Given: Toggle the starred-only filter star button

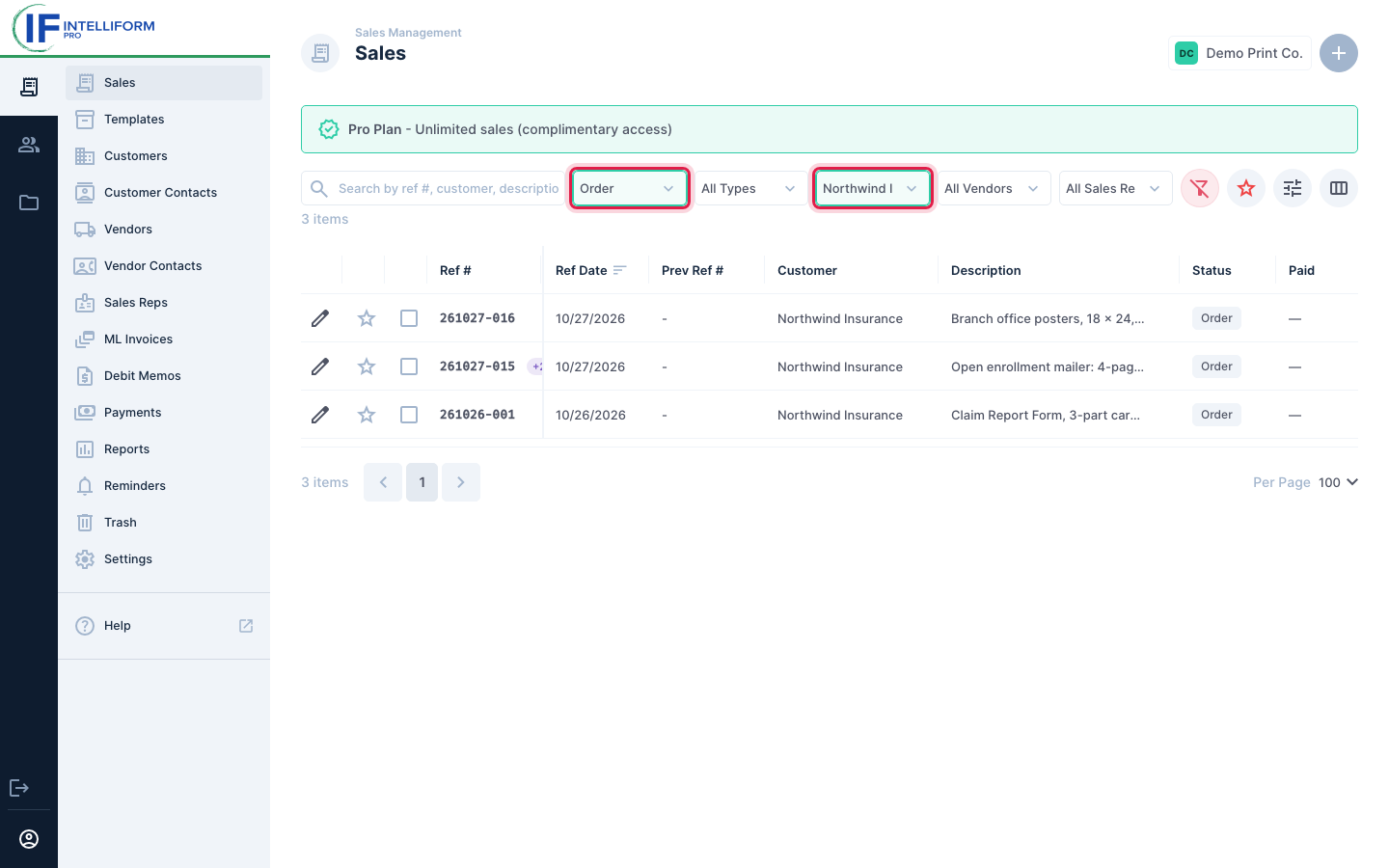Looking at the screenshot, I should tap(1246, 188).
